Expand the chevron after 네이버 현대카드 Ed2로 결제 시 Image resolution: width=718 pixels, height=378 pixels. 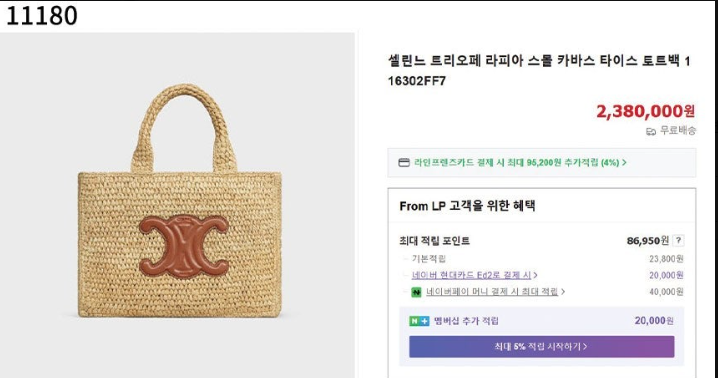[535, 275]
